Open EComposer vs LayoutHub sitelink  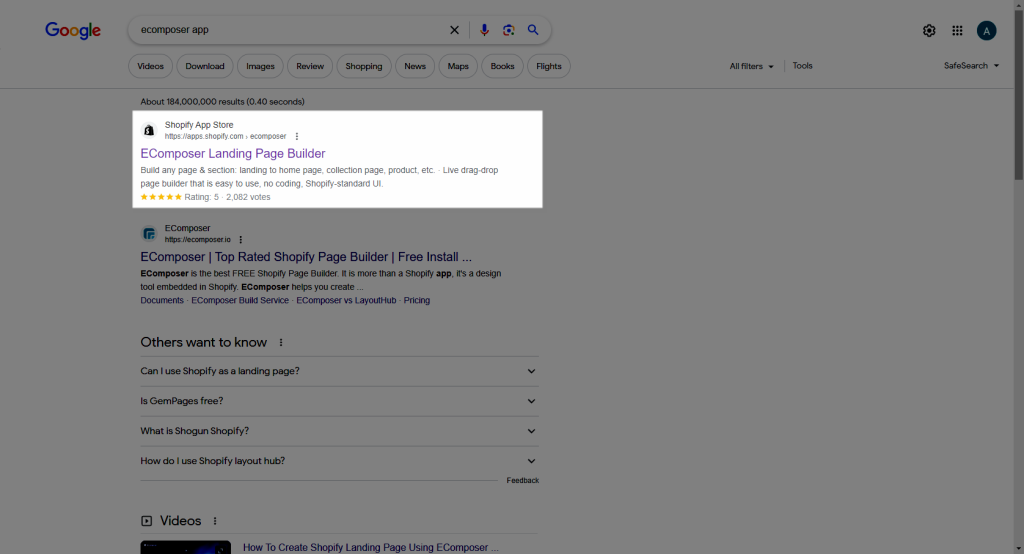346,301
